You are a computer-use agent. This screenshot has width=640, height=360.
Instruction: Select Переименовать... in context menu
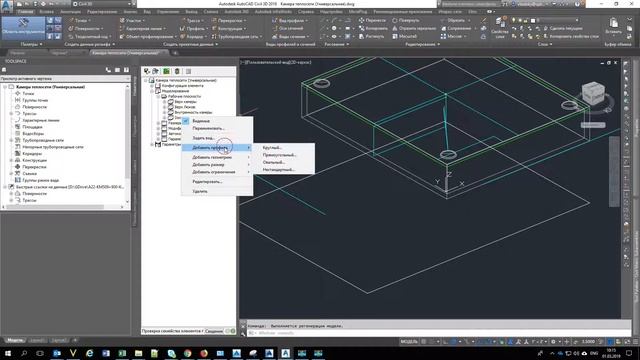208,128
